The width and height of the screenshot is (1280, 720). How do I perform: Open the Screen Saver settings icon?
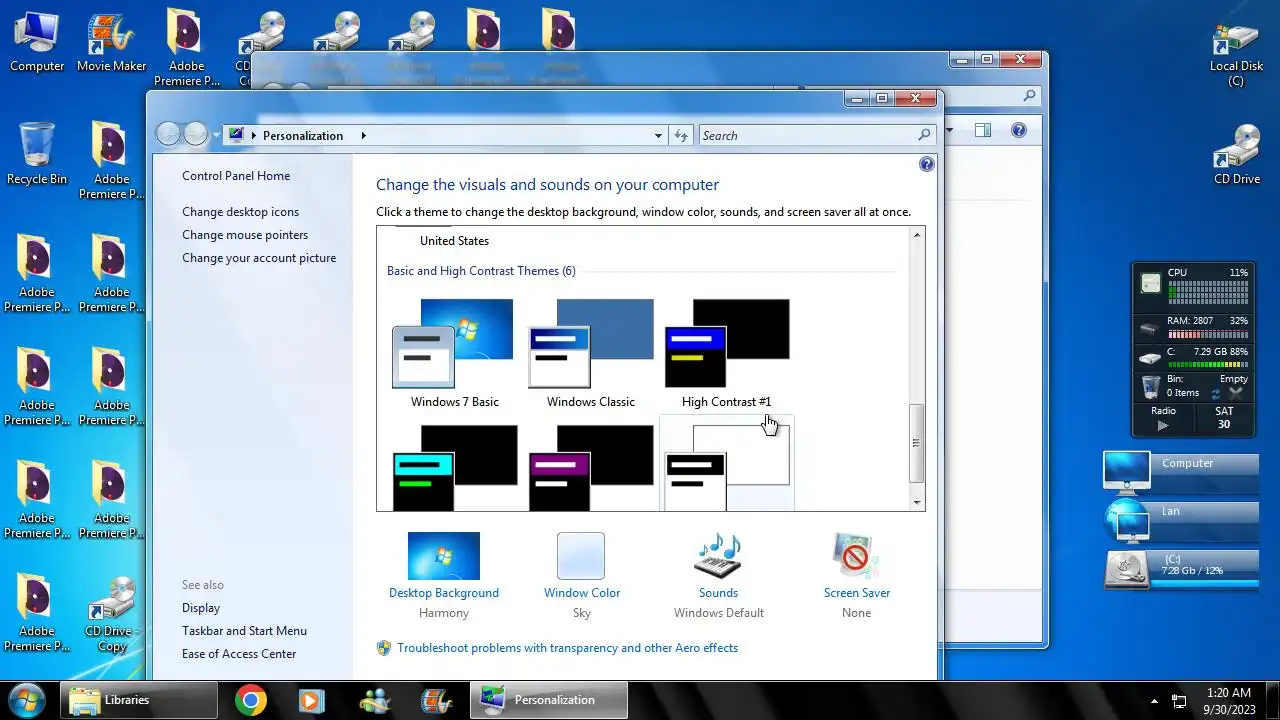click(856, 556)
